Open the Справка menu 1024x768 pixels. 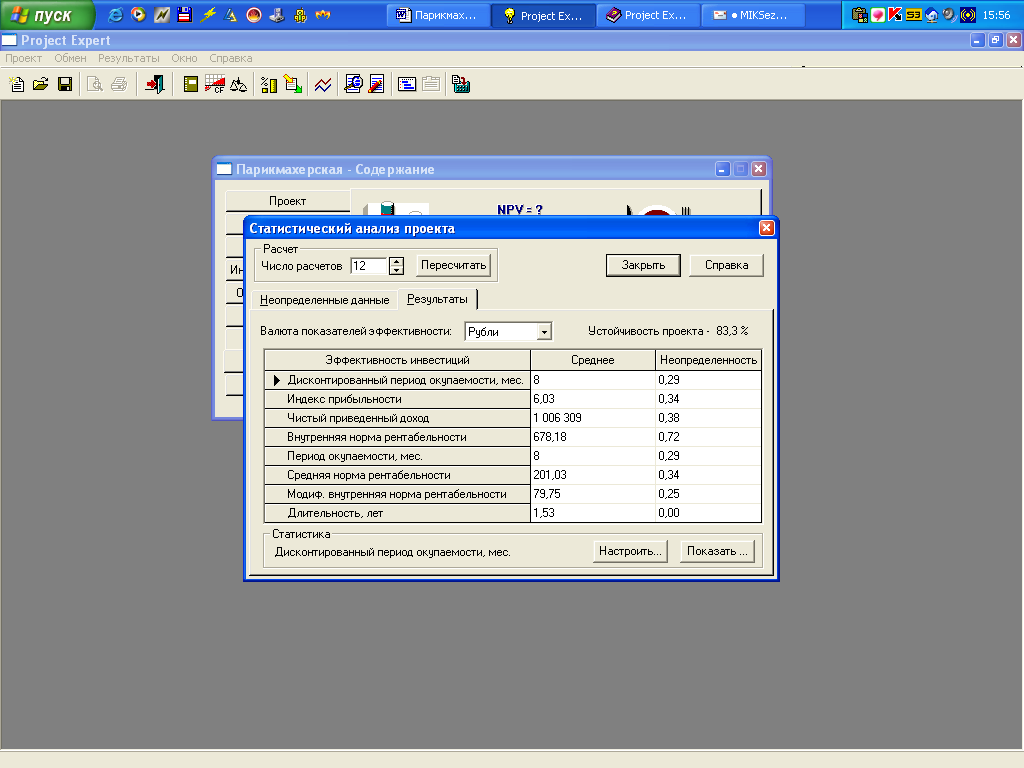click(x=231, y=58)
